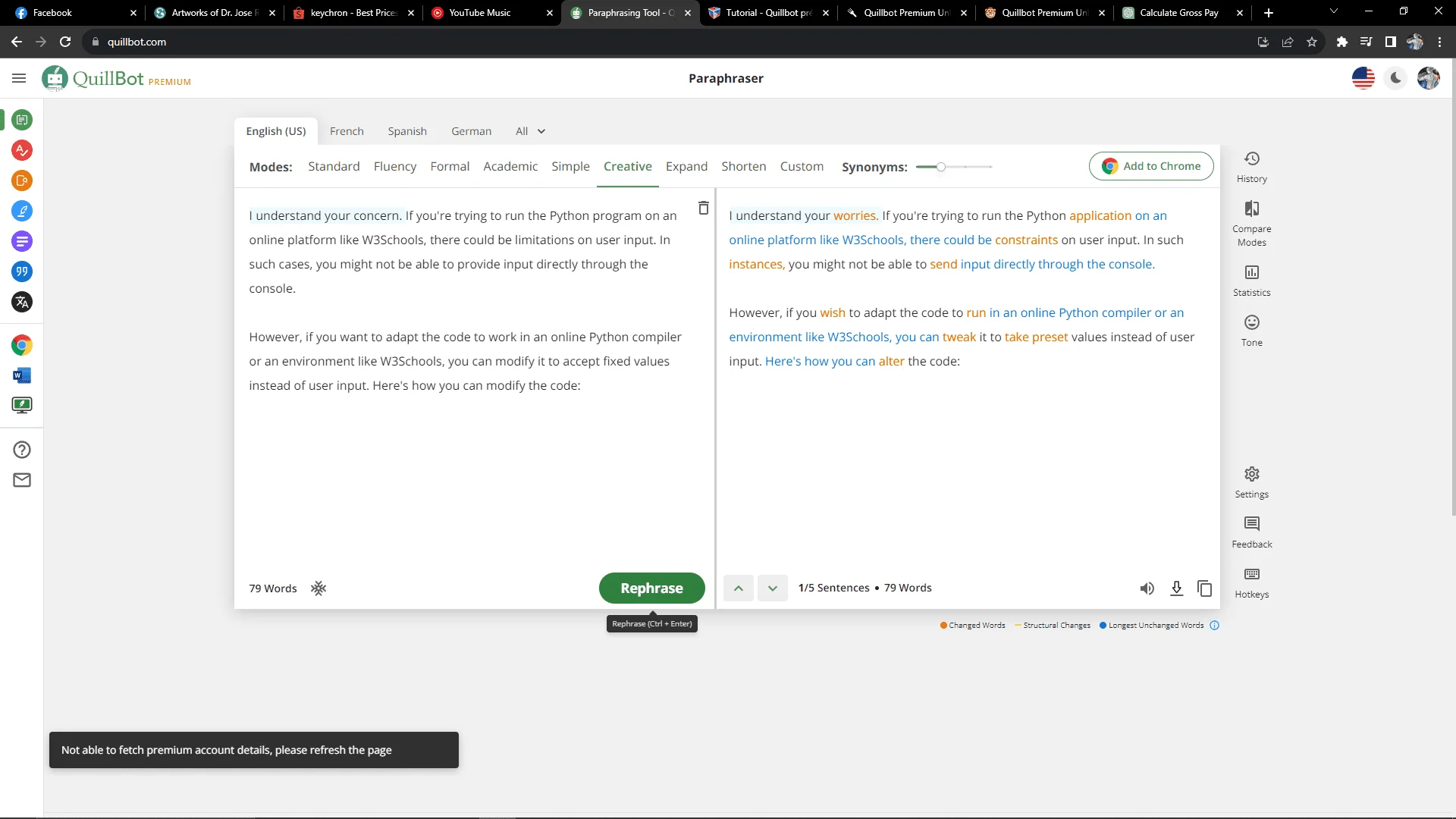This screenshot has height=819, width=1456.
Task: Open the Hotkeys keyboard panel
Action: click(x=1251, y=583)
